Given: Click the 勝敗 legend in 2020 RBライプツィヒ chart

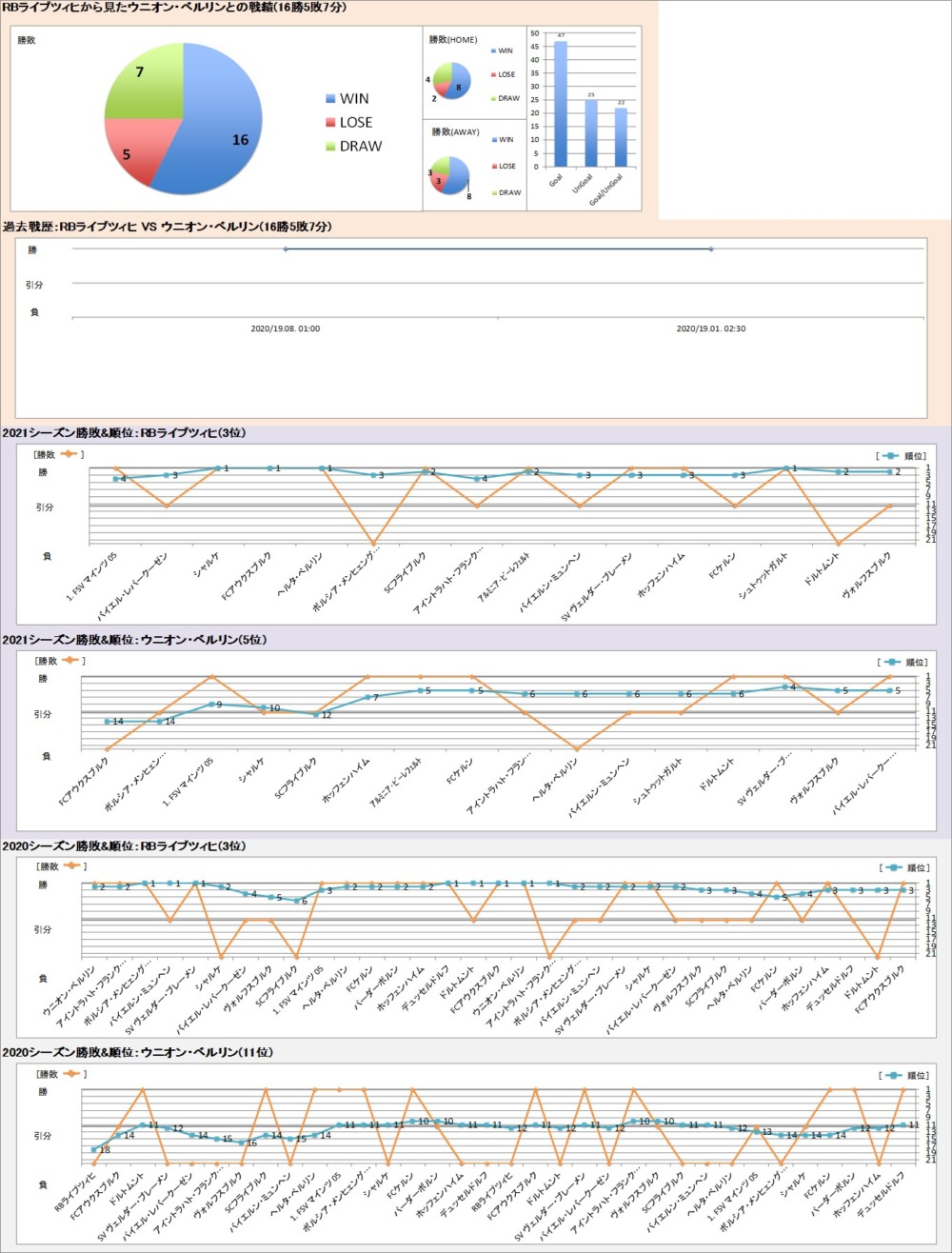Looking at the screenshot, I should (59, 867).
